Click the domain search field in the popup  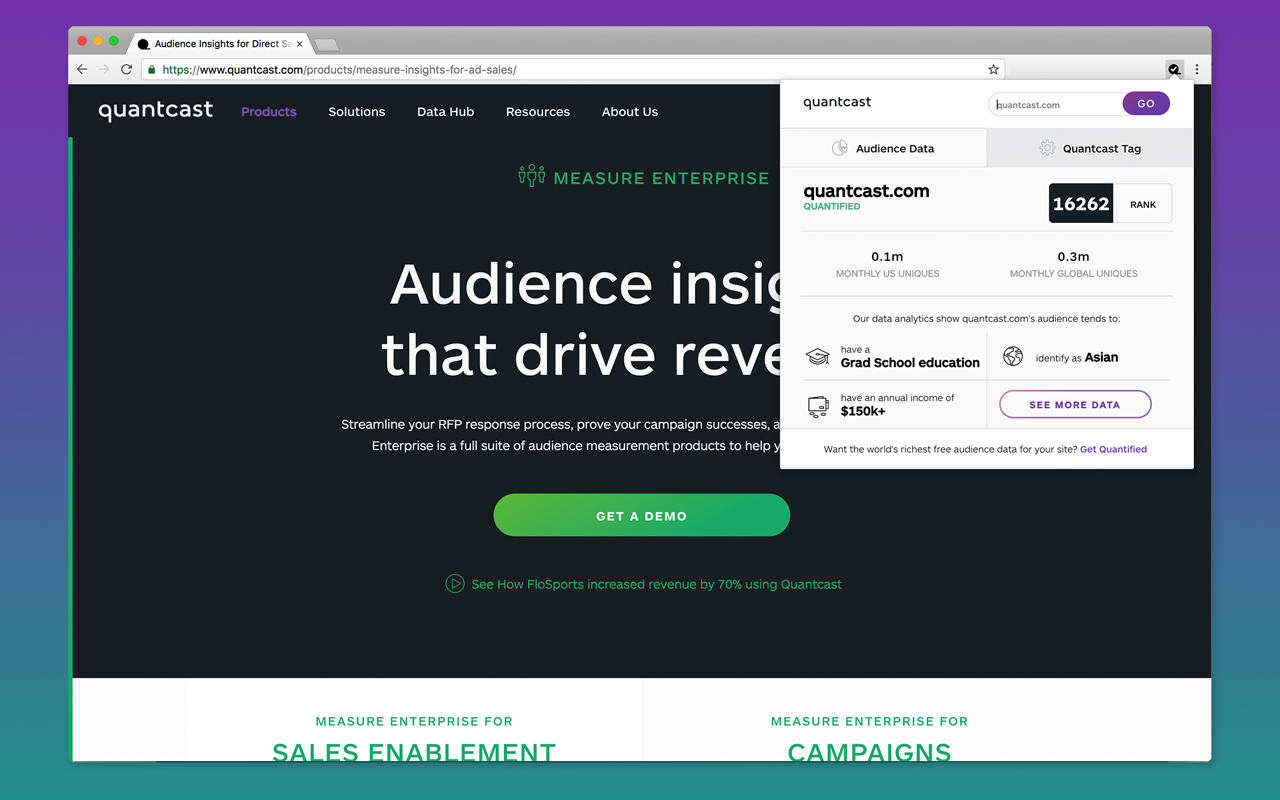click(1056, 104)
